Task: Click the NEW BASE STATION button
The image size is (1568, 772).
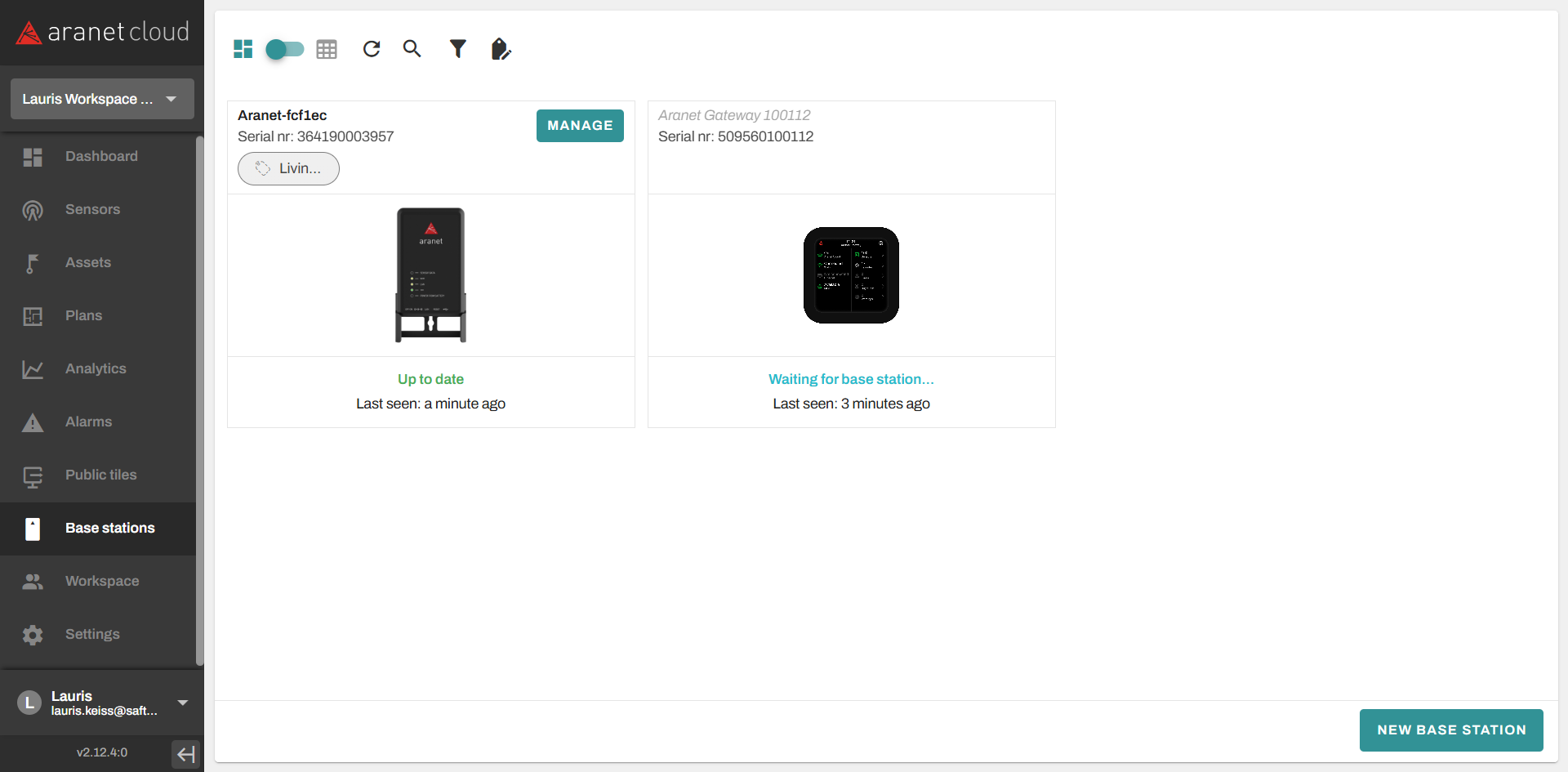Action: [x=1451, y=730]
